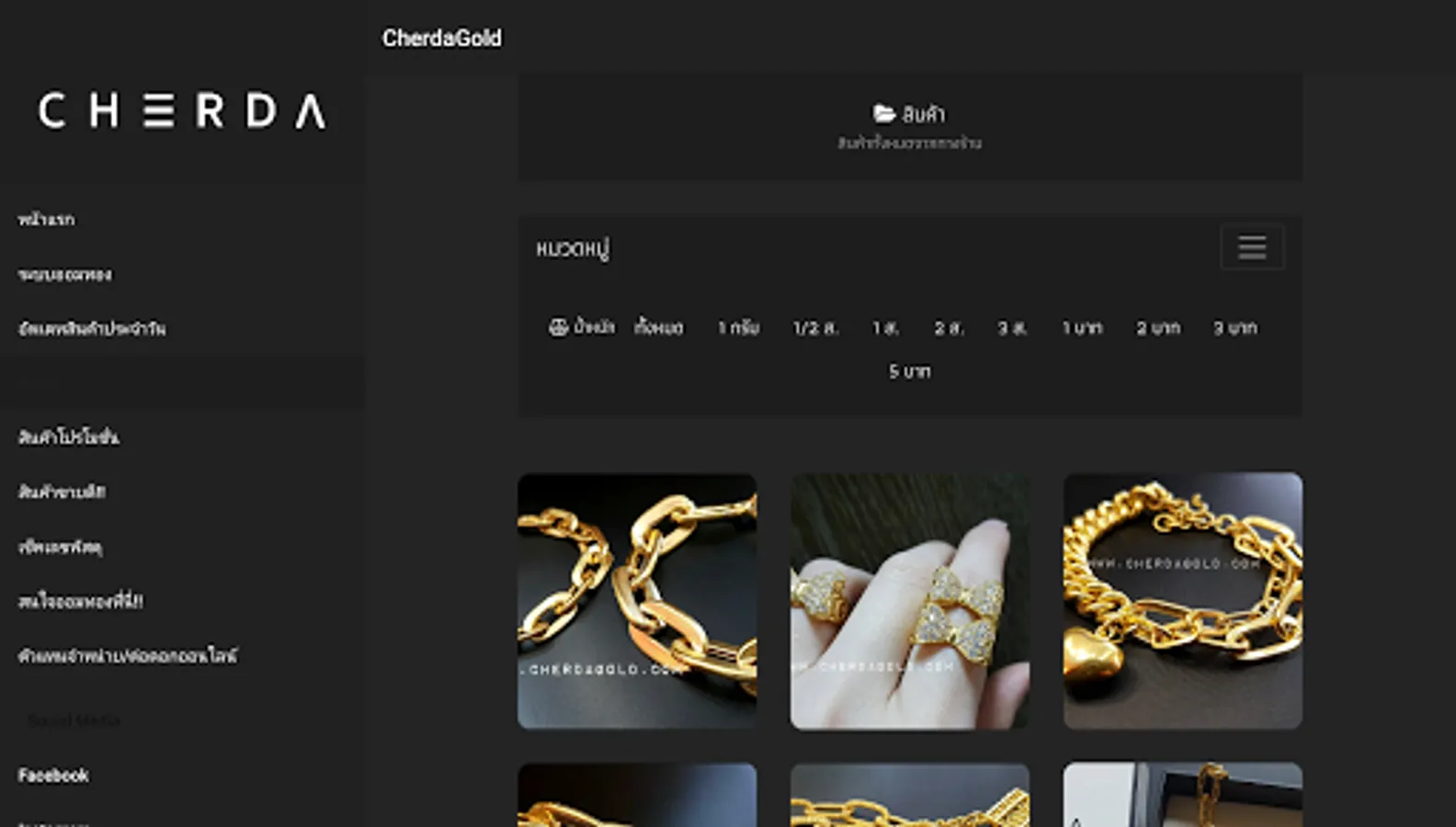This screenshot has width=1456, height=827.
Task: Click the folder icon beside สินค้า heading
Action: click(x=884, y=113)
